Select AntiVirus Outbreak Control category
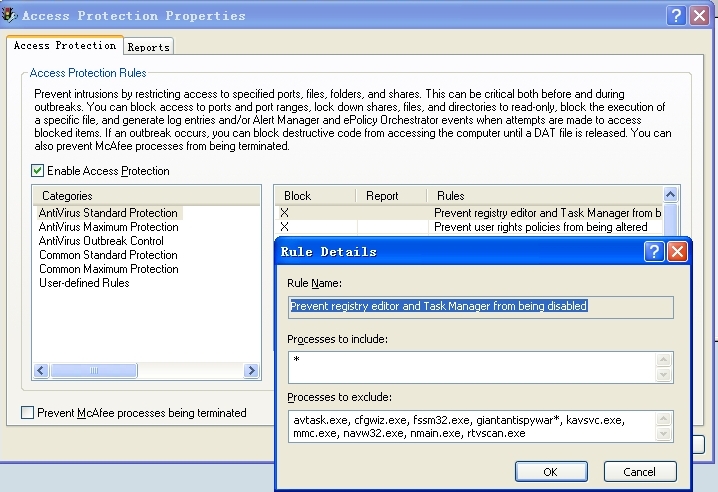The width and height of the screenshot is (718, 492). pyautogui.click(x=101, y=241)
